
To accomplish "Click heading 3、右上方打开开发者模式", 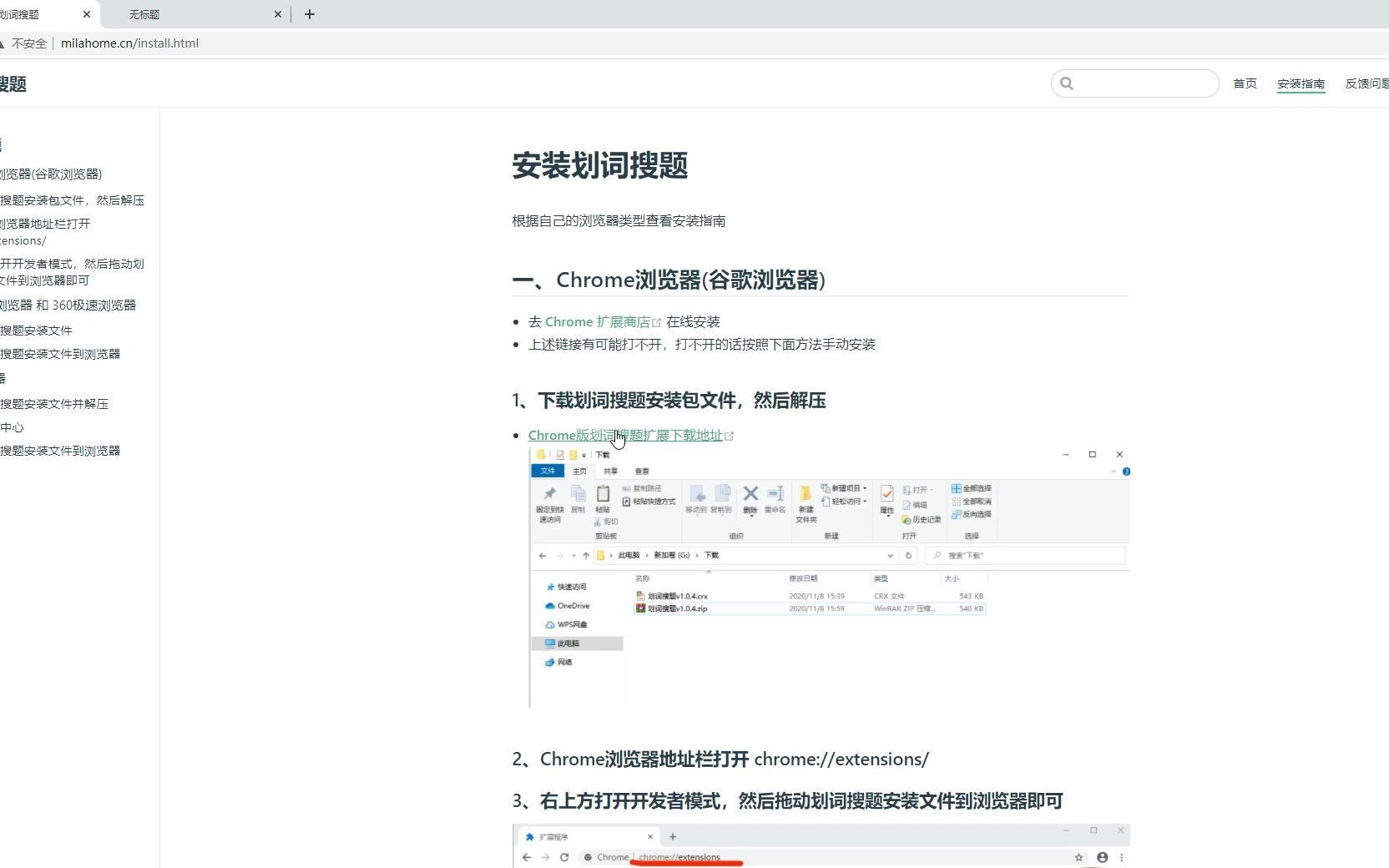I will tap(787, 801).
